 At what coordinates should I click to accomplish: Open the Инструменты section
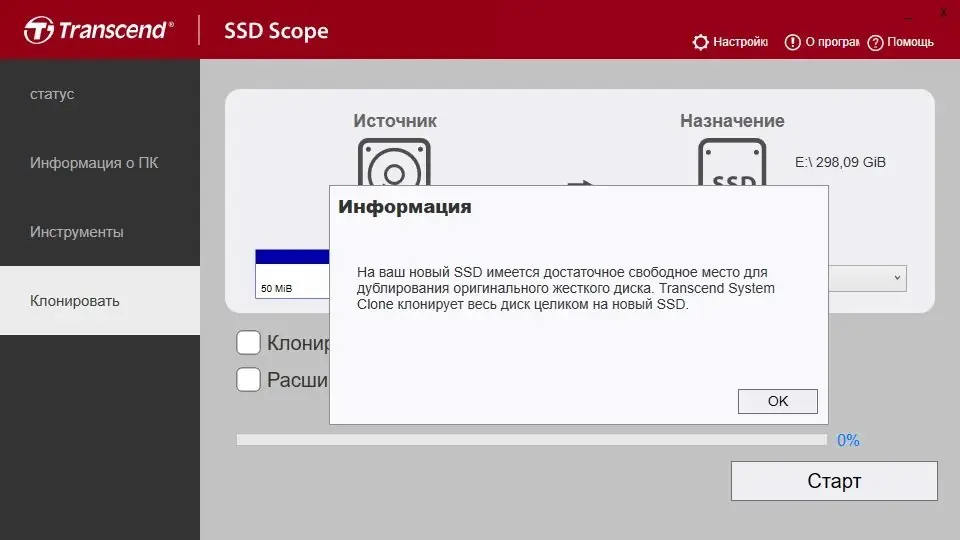tap(100, 232)
